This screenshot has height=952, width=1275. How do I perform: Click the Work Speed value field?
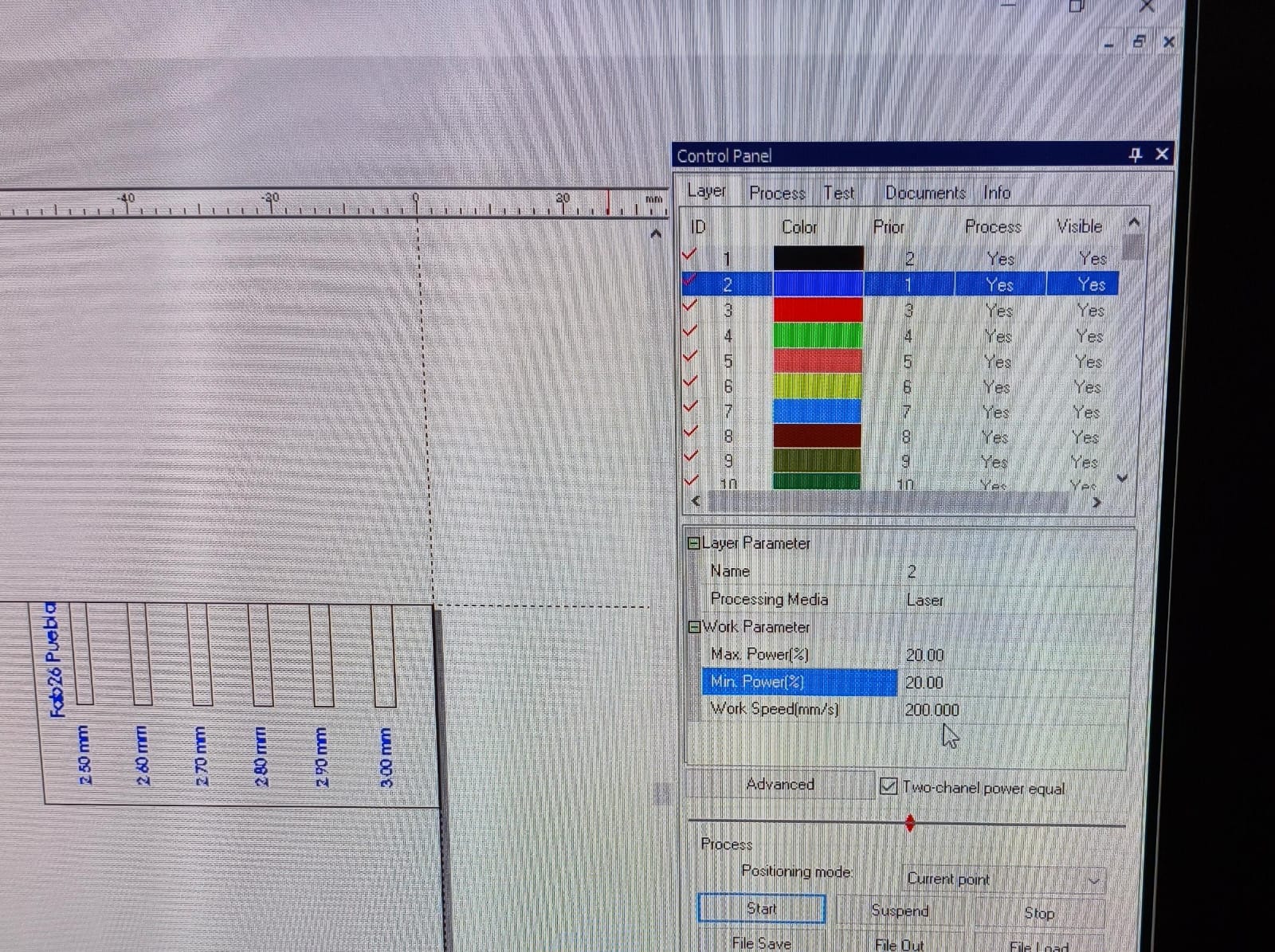pyautogui.click(x=932, y=709)
